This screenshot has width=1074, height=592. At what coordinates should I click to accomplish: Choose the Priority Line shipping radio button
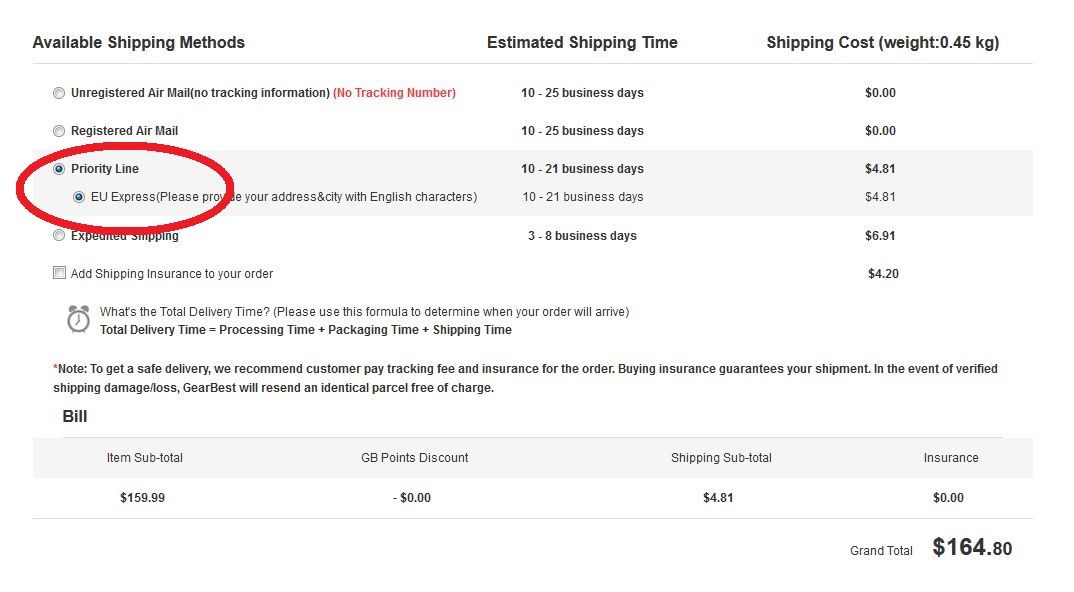click(x=59, y=169)
